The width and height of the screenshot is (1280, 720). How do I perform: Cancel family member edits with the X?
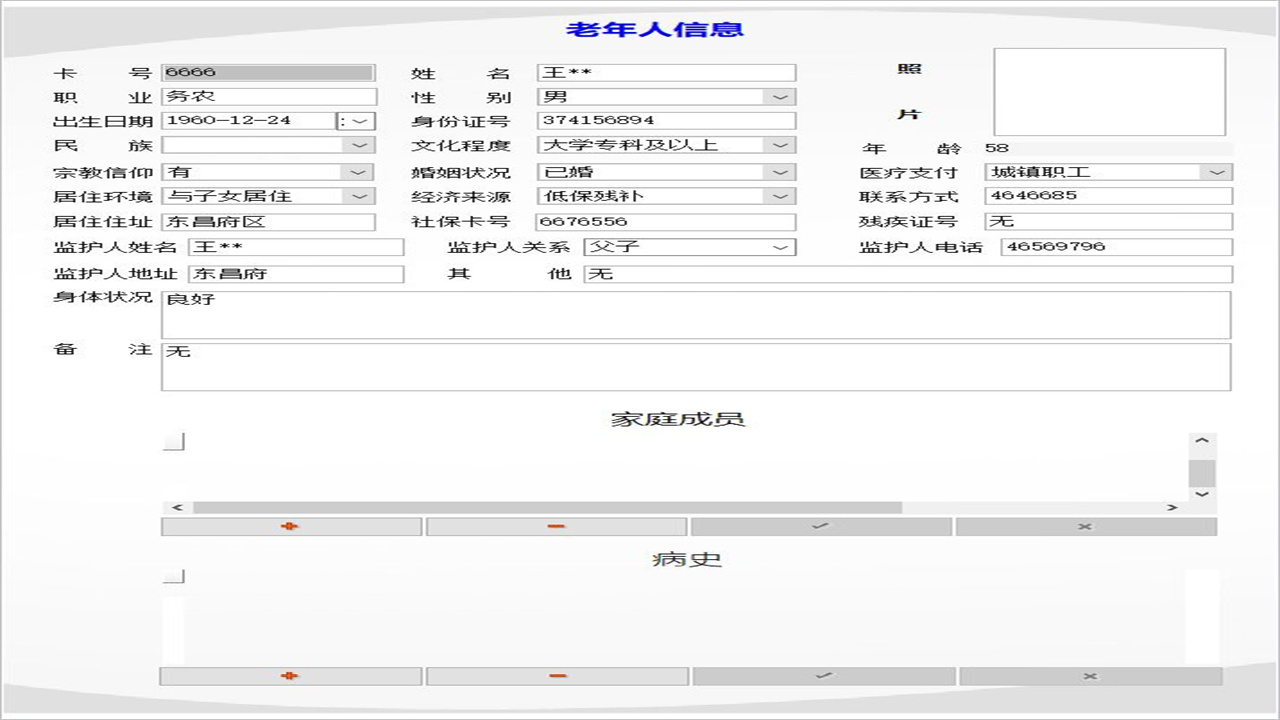[1085, 526]
